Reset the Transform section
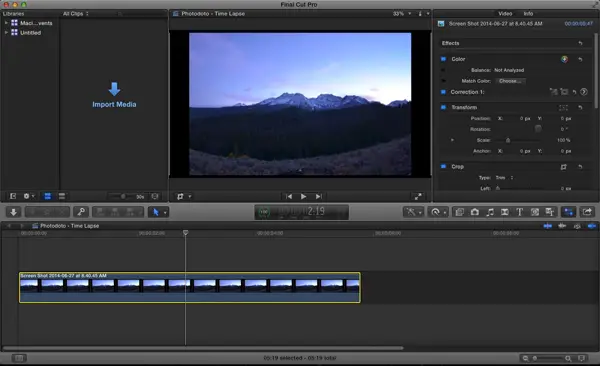Image resolution: width=600 pixels, height=366 pixels. 580,108
